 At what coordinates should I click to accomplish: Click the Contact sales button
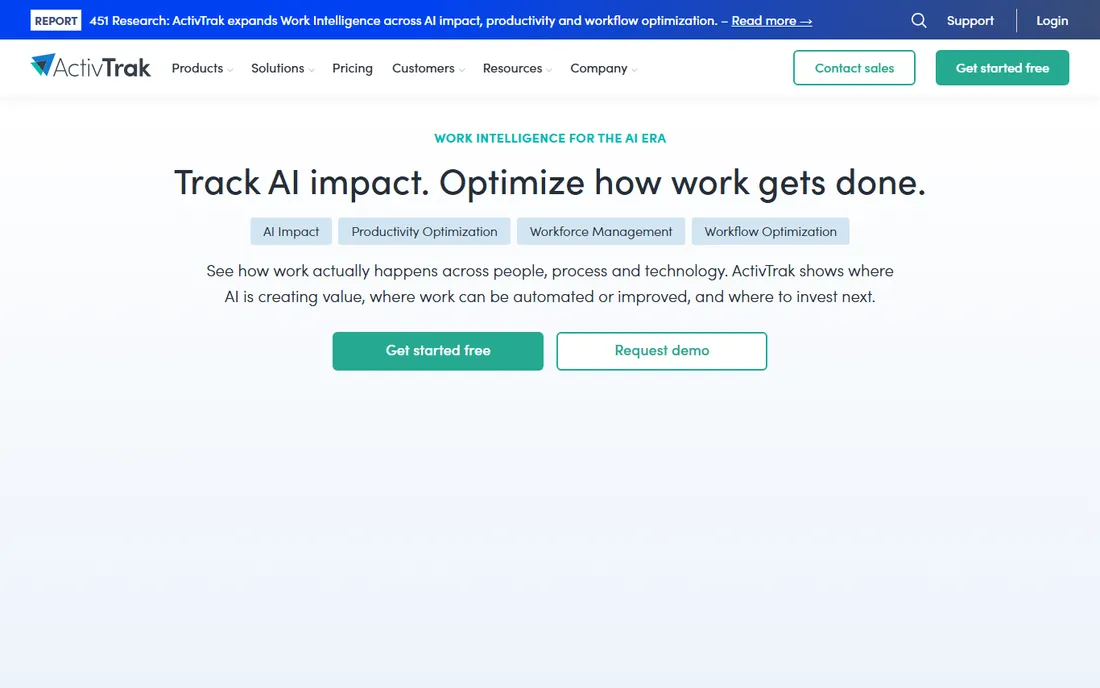tap(854, 68)
